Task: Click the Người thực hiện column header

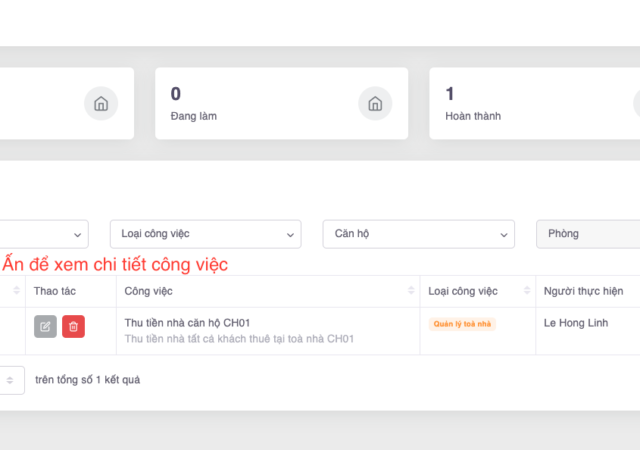Action: (x=583, y=291)
